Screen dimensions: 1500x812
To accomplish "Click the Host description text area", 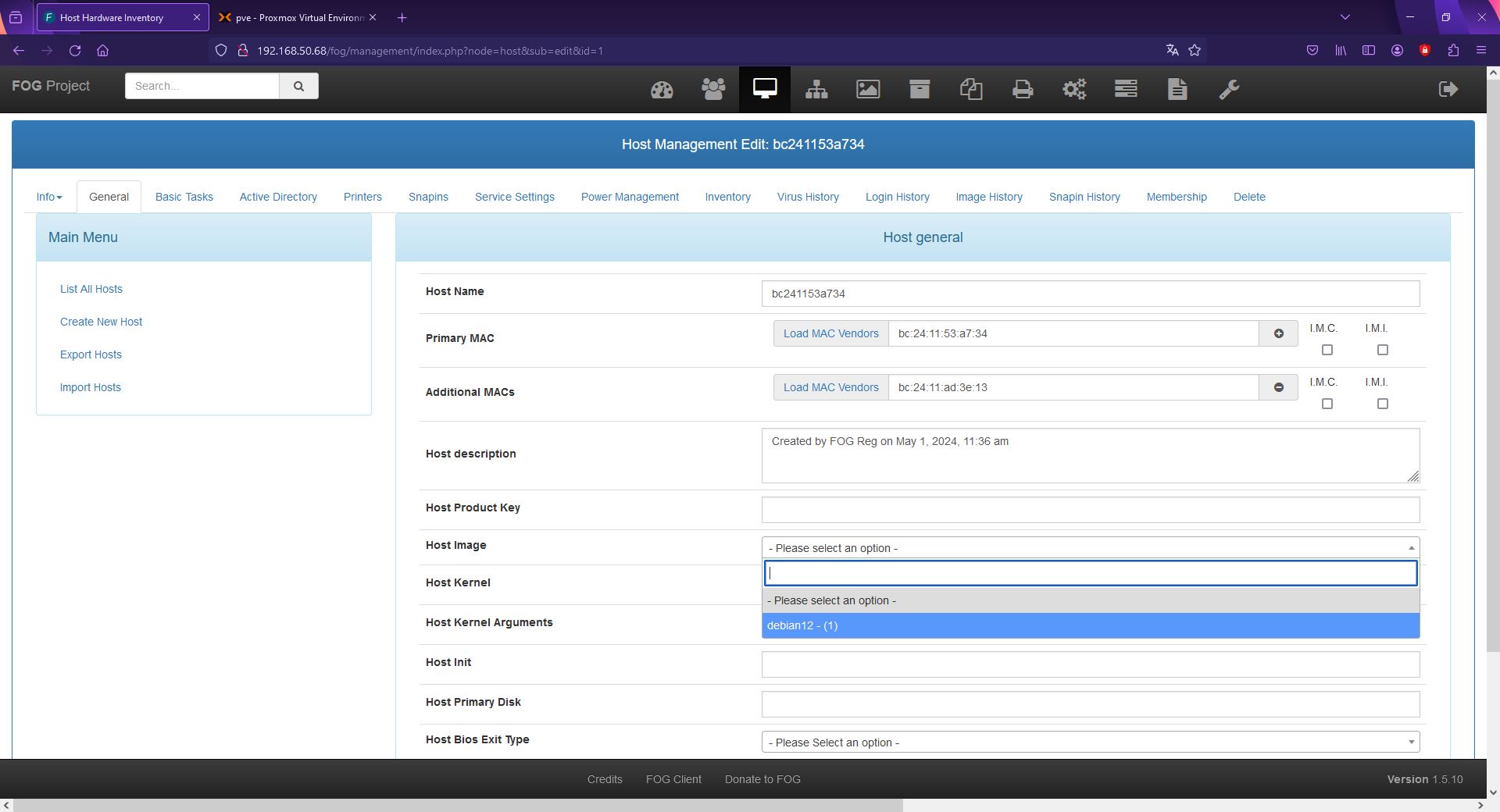I will click(x=1091, y=455).
